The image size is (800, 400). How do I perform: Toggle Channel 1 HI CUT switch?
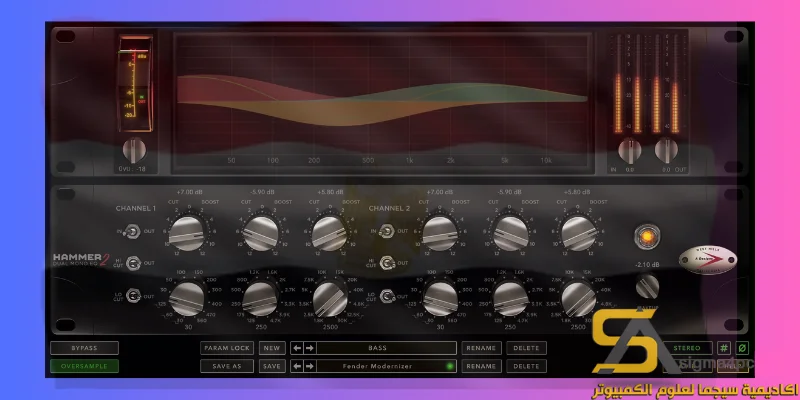click(133, 263)
